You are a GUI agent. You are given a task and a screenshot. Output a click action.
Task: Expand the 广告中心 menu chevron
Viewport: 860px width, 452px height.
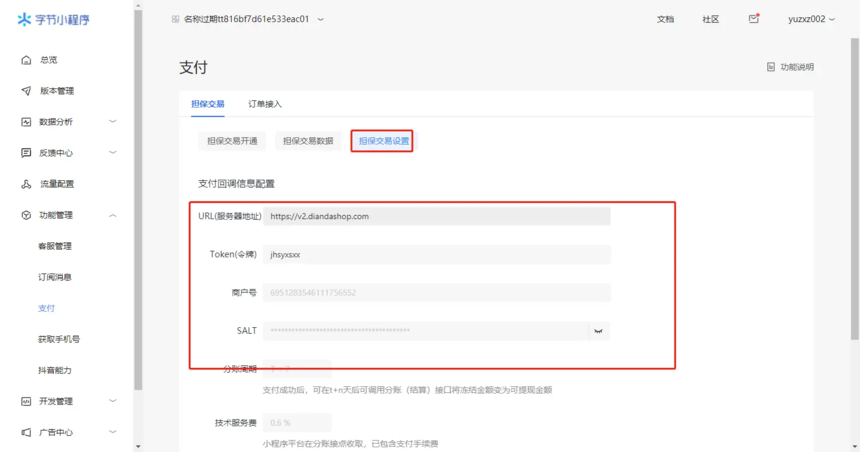click(x=112, y=432)
